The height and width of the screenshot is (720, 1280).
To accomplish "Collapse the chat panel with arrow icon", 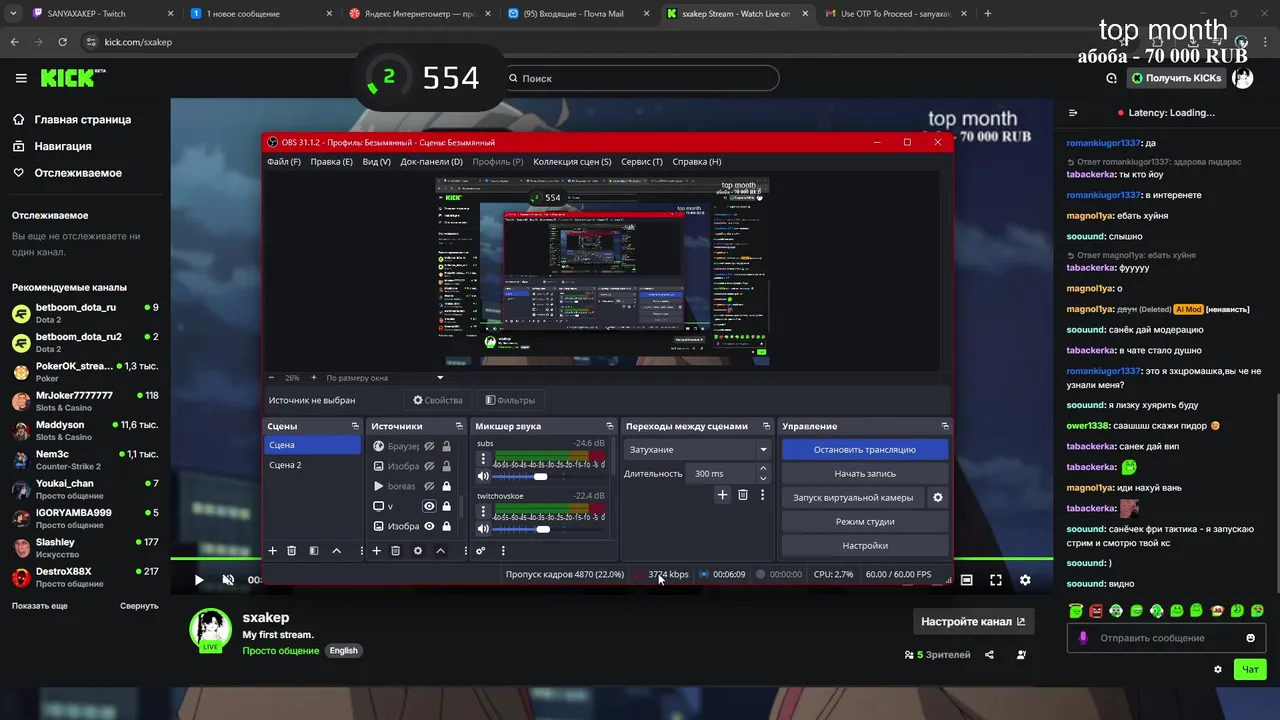I will [1073, 113].
